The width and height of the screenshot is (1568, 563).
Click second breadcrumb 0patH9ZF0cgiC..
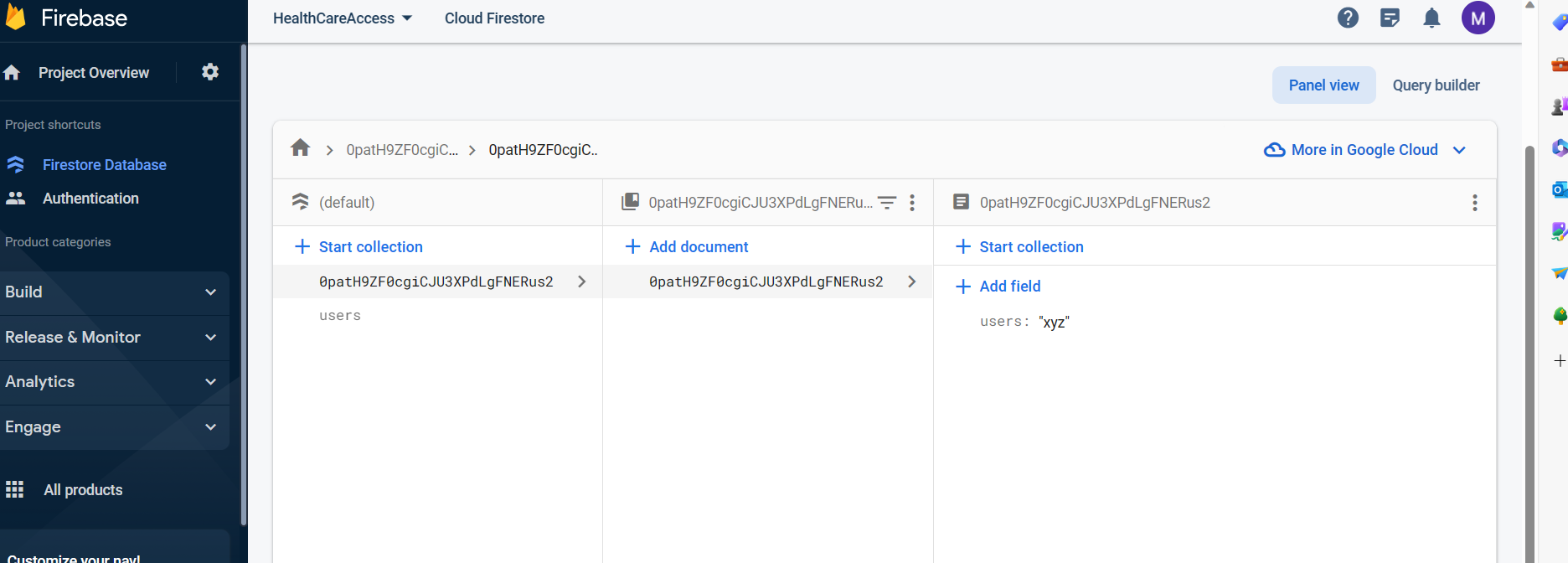point(543,150)
